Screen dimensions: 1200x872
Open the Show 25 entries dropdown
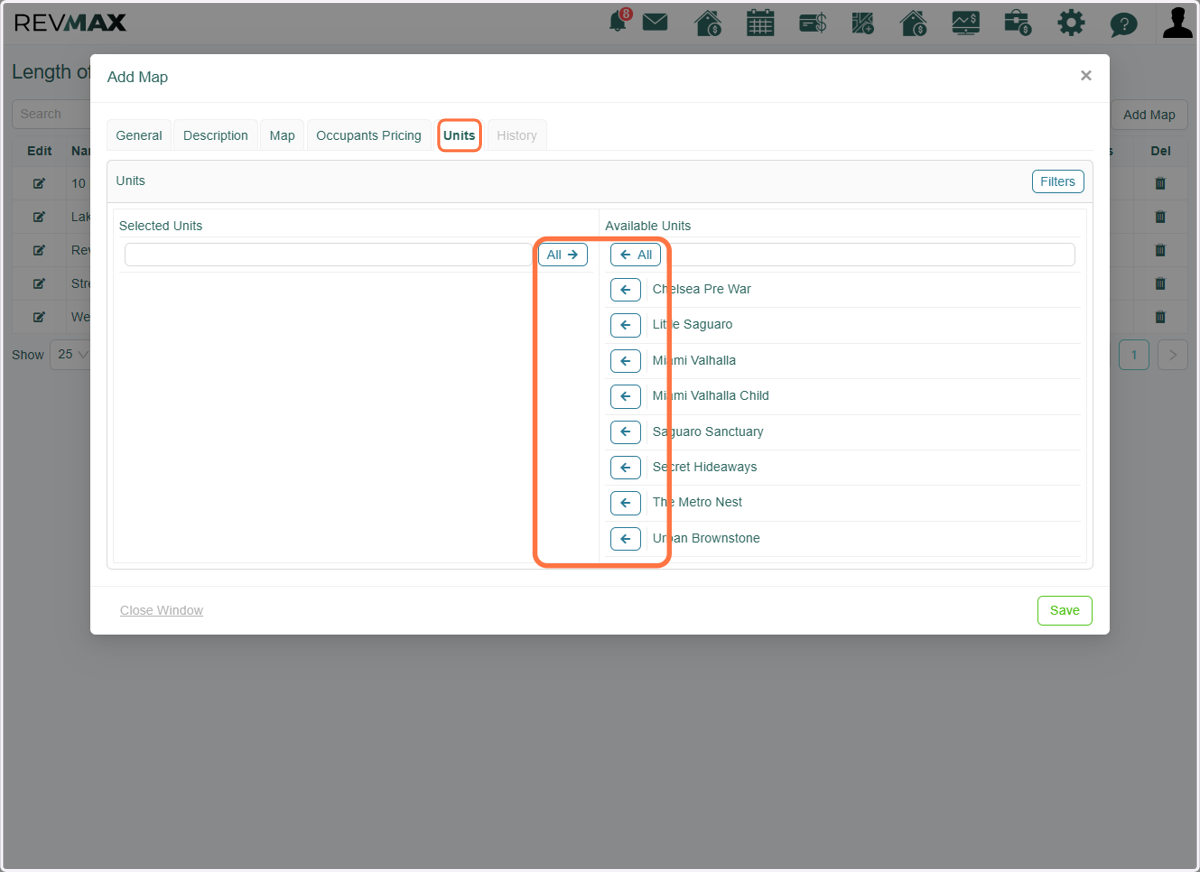click(70, 354)
